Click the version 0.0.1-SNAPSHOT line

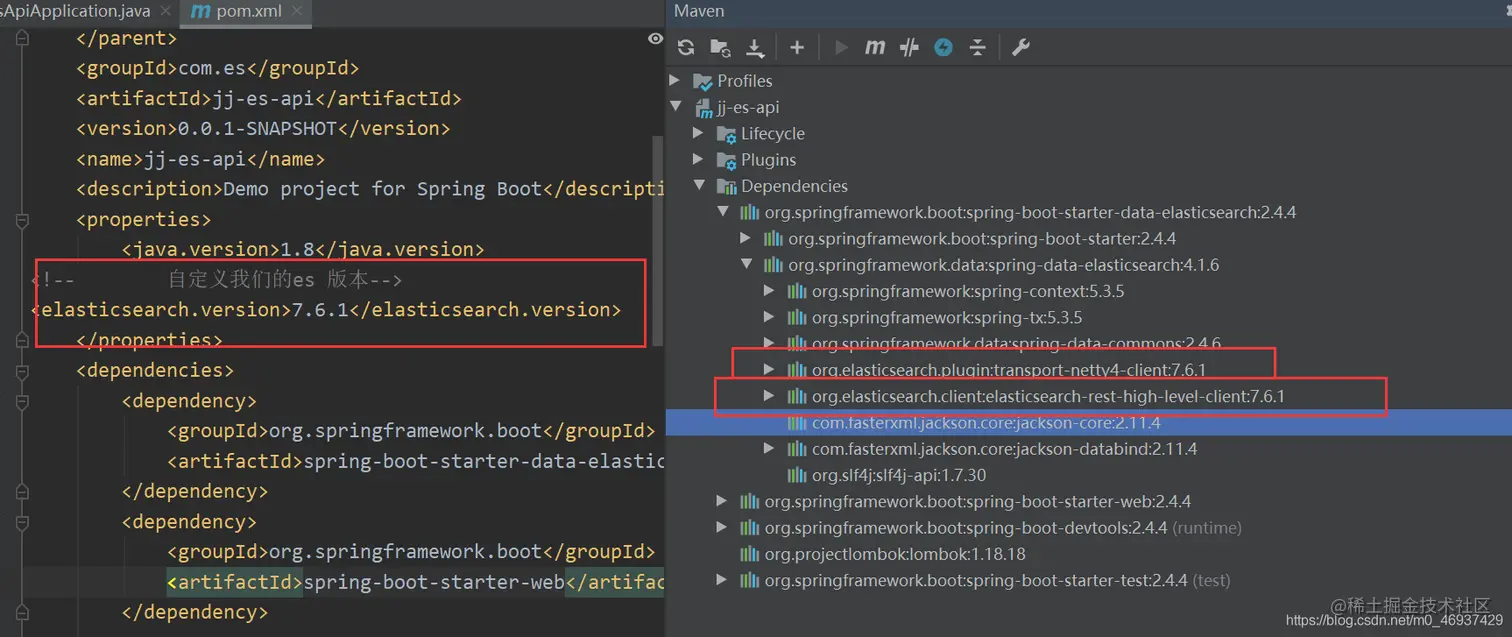pos(263,128)
